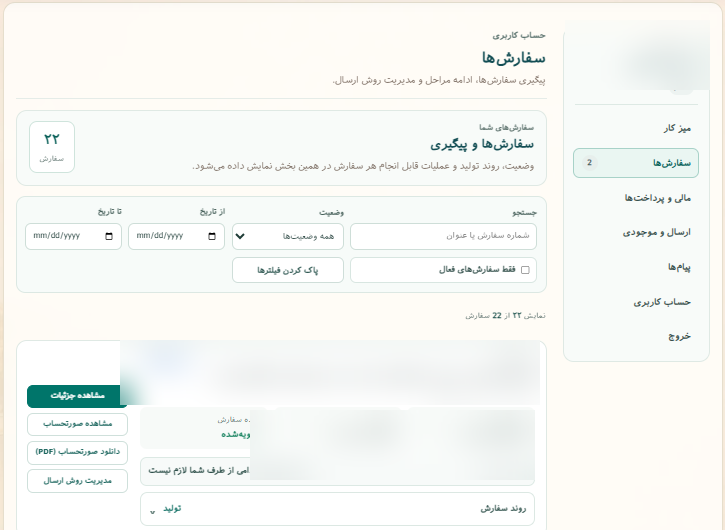Viewport: 725px width, 530px height.
Task: Open the همه وضعیت‌ها status dropdown
Action: coord(288,236)
